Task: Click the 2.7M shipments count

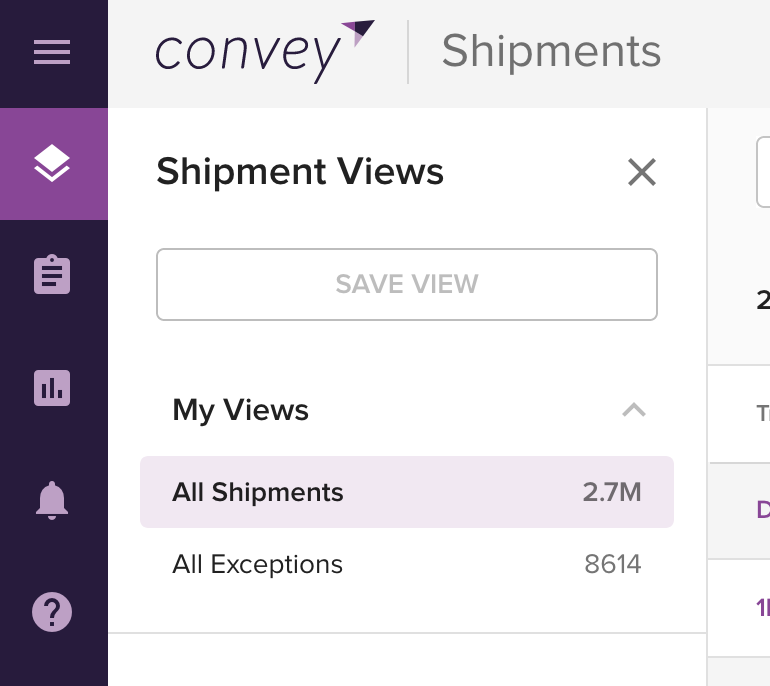Action: pyautogui.click(x=612, y=492)
